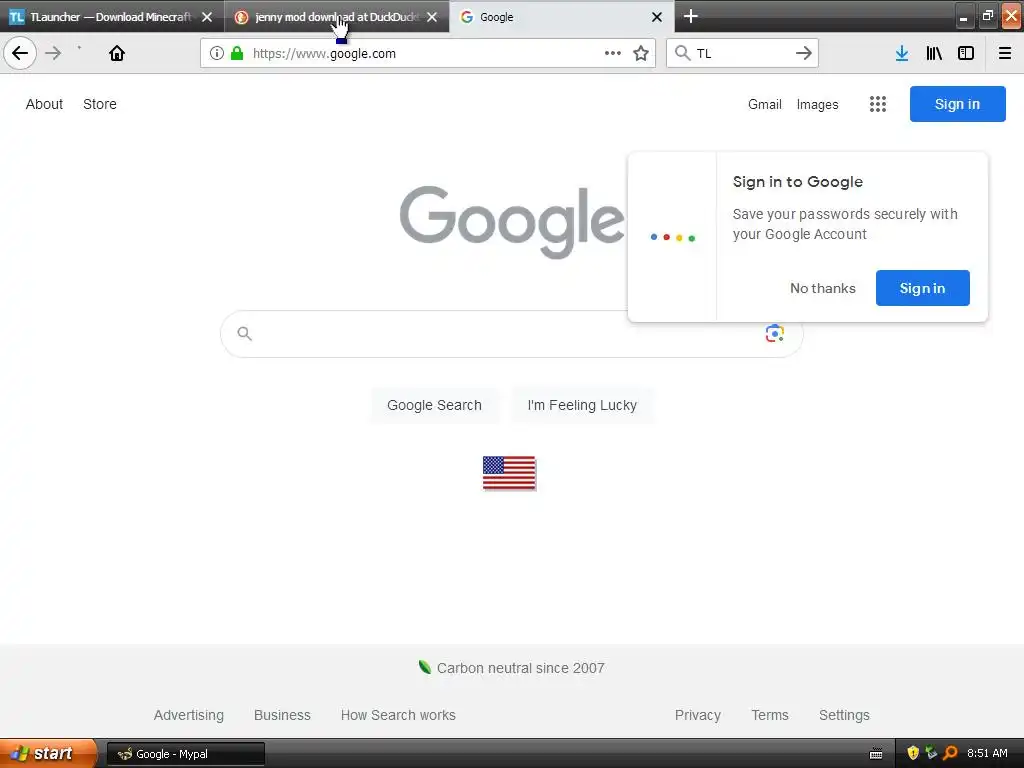The height and width of the screenshot is (768, 1024).
Task: Open the Terms footer link
Action: click(770, 715)
